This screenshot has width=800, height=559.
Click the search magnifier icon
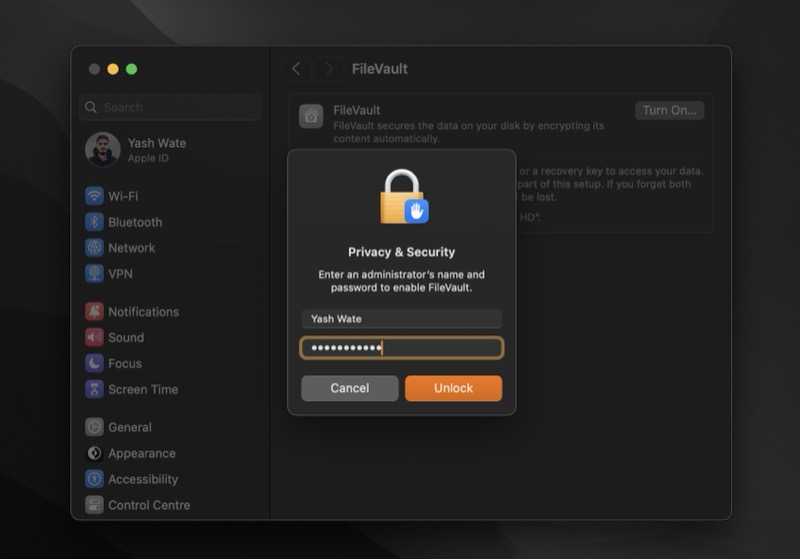click(x=91, y=107)
